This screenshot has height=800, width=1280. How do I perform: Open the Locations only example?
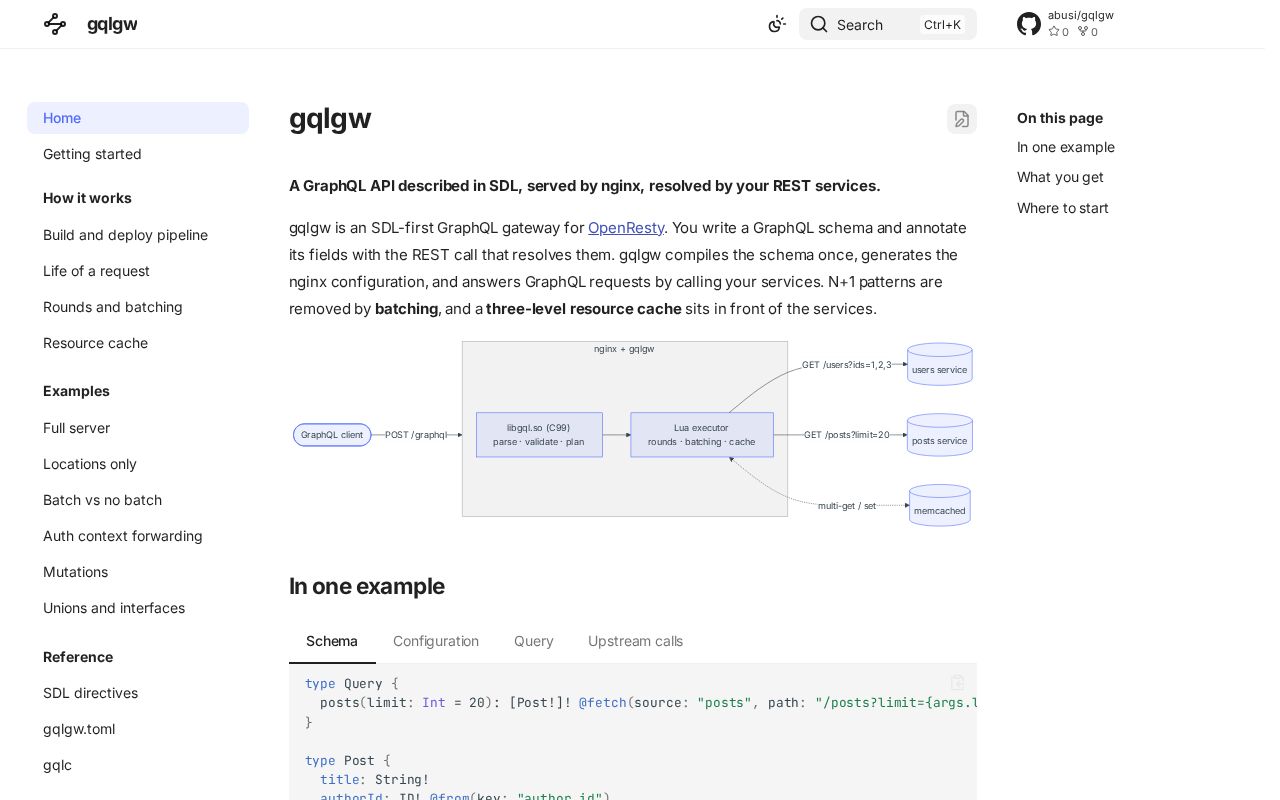pos(138,464)
